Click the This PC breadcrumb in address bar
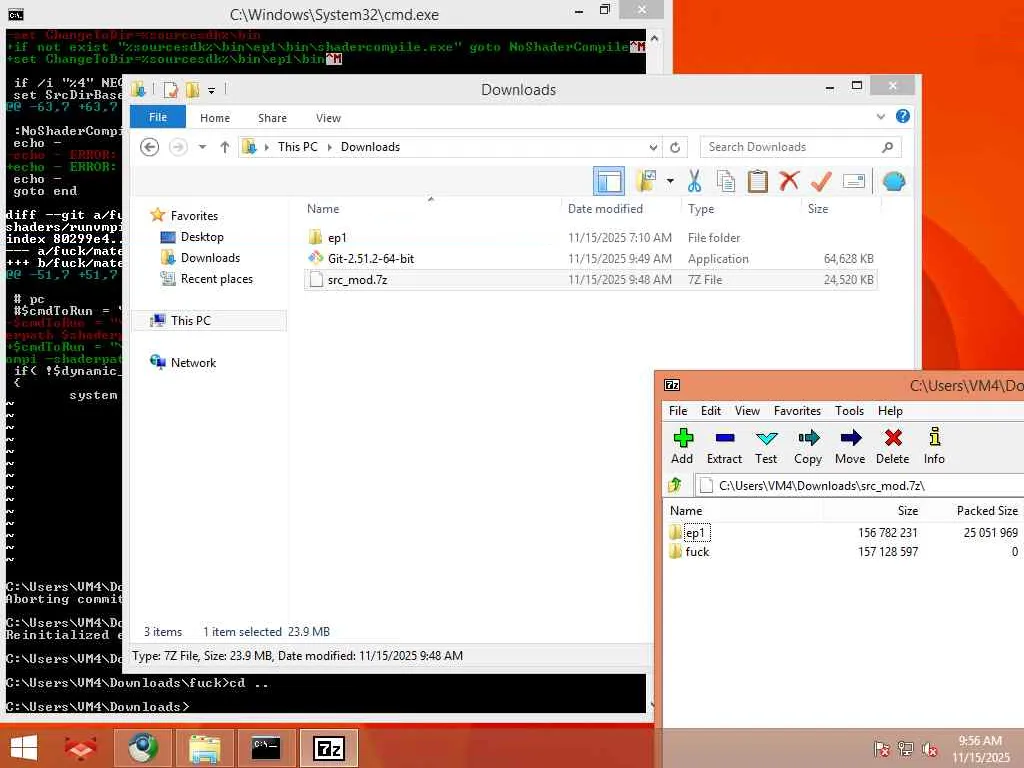The width and height of the screenshot is (1024, 768). pos(297,147)
